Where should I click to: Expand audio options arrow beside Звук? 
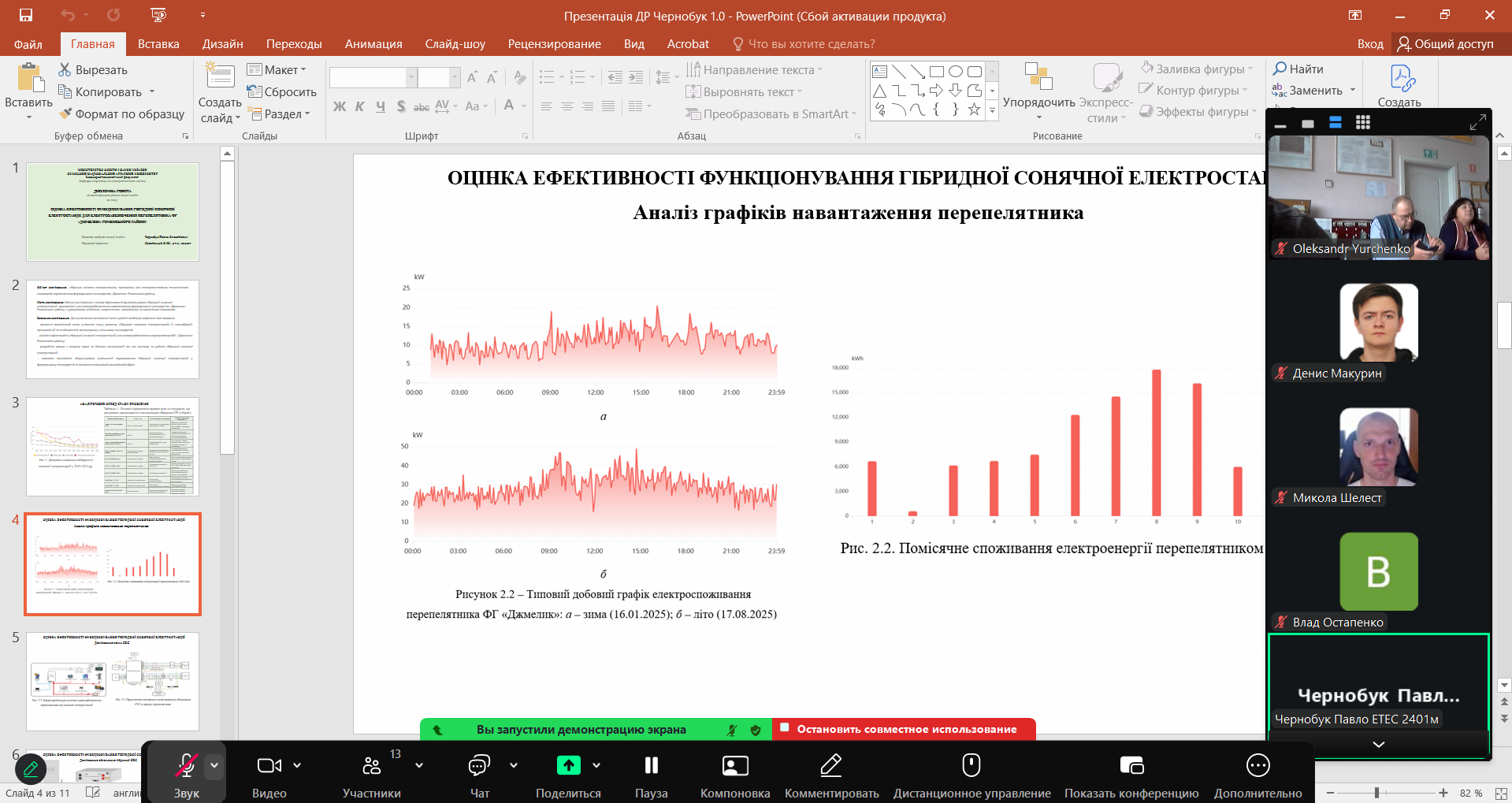214,765
